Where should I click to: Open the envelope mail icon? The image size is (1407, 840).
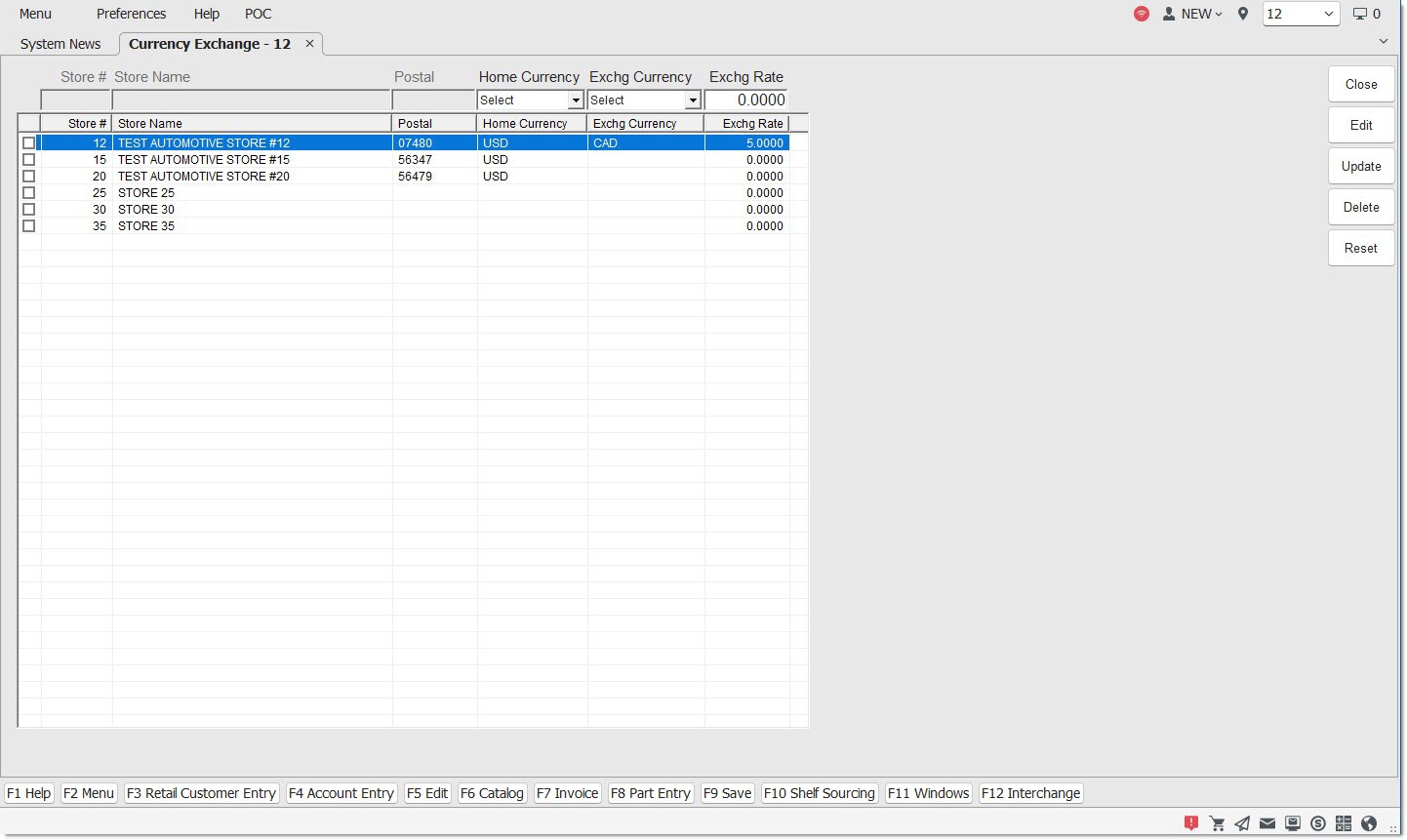tap(1267, 823)
